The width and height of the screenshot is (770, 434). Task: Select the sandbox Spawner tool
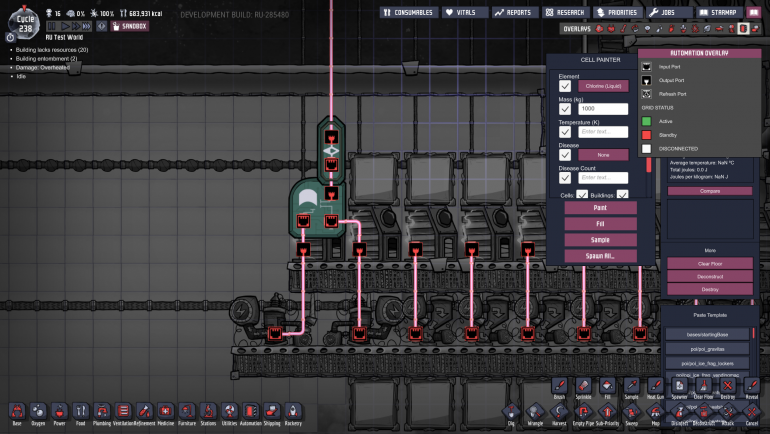[680, 386]
